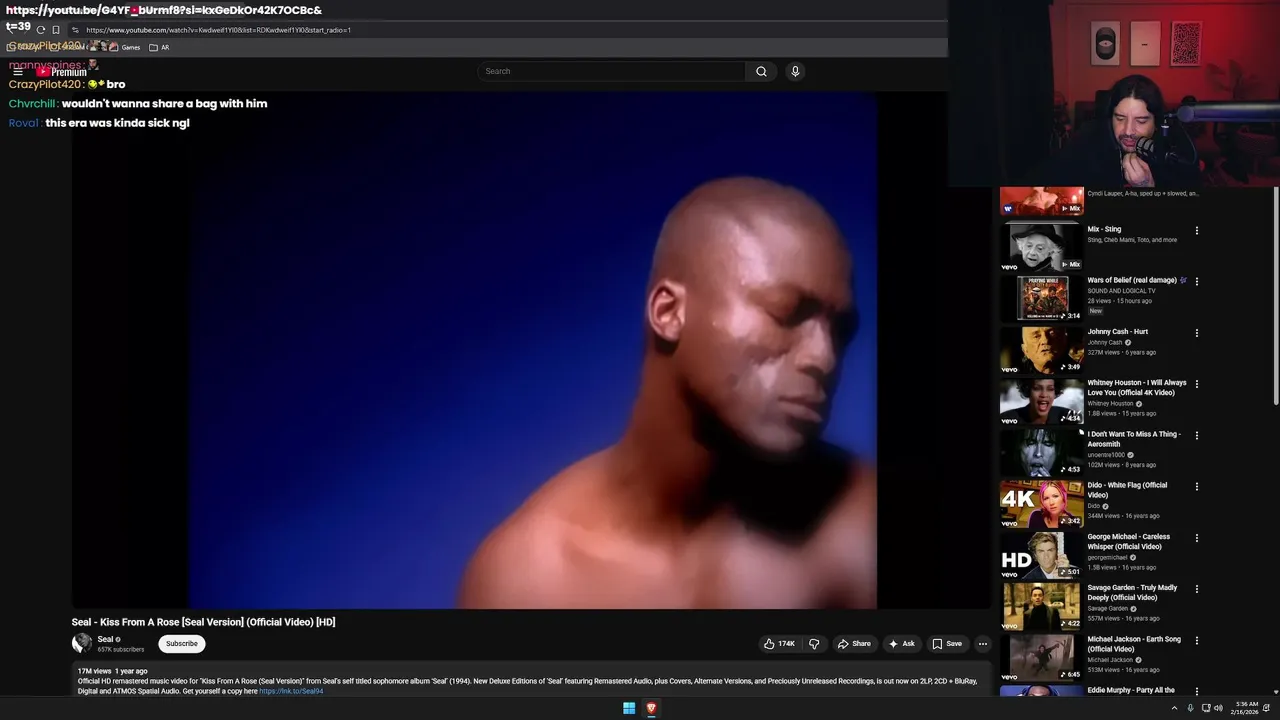Click the YouTube Premium logo

click(x=62, y=72)
